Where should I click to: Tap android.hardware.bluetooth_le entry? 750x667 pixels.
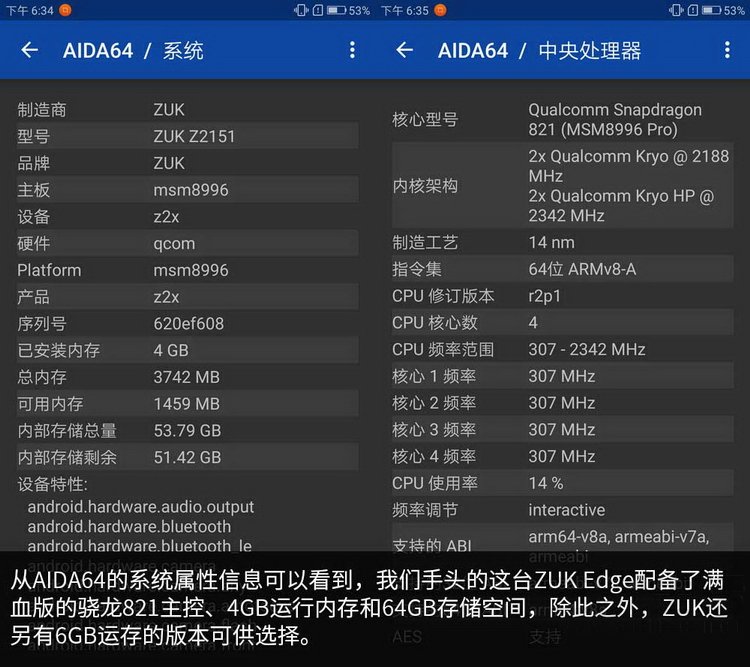click(140, 546)
